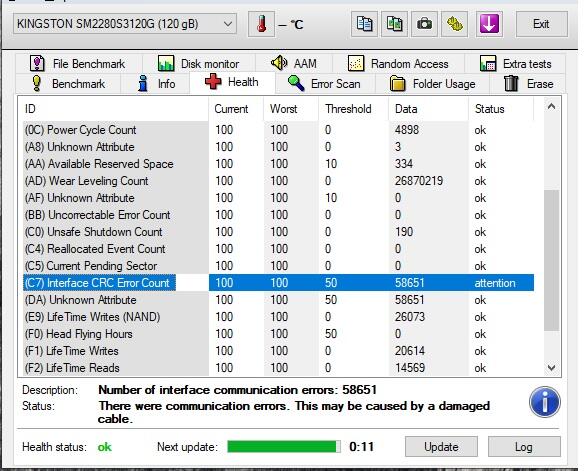Screen dimensions: 587x471
Task: Click the Info tab 'i' icon
Action: (143, 83)
